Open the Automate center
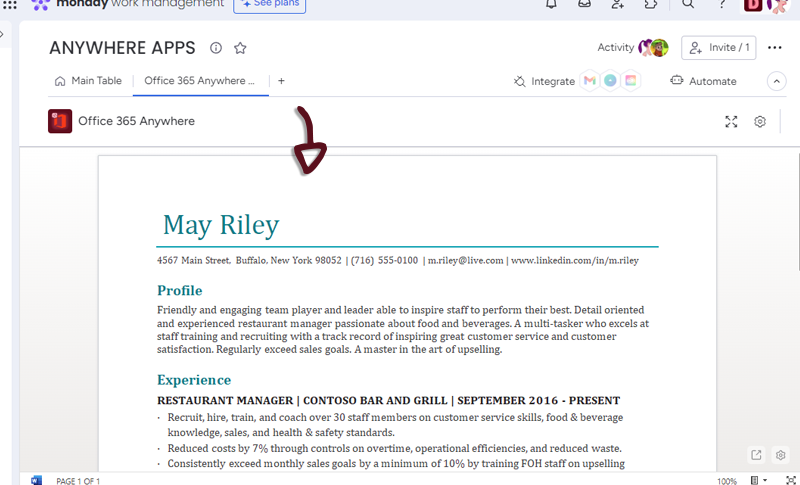The width and height of the screenshot is (800, 485). tap(703, 81)
